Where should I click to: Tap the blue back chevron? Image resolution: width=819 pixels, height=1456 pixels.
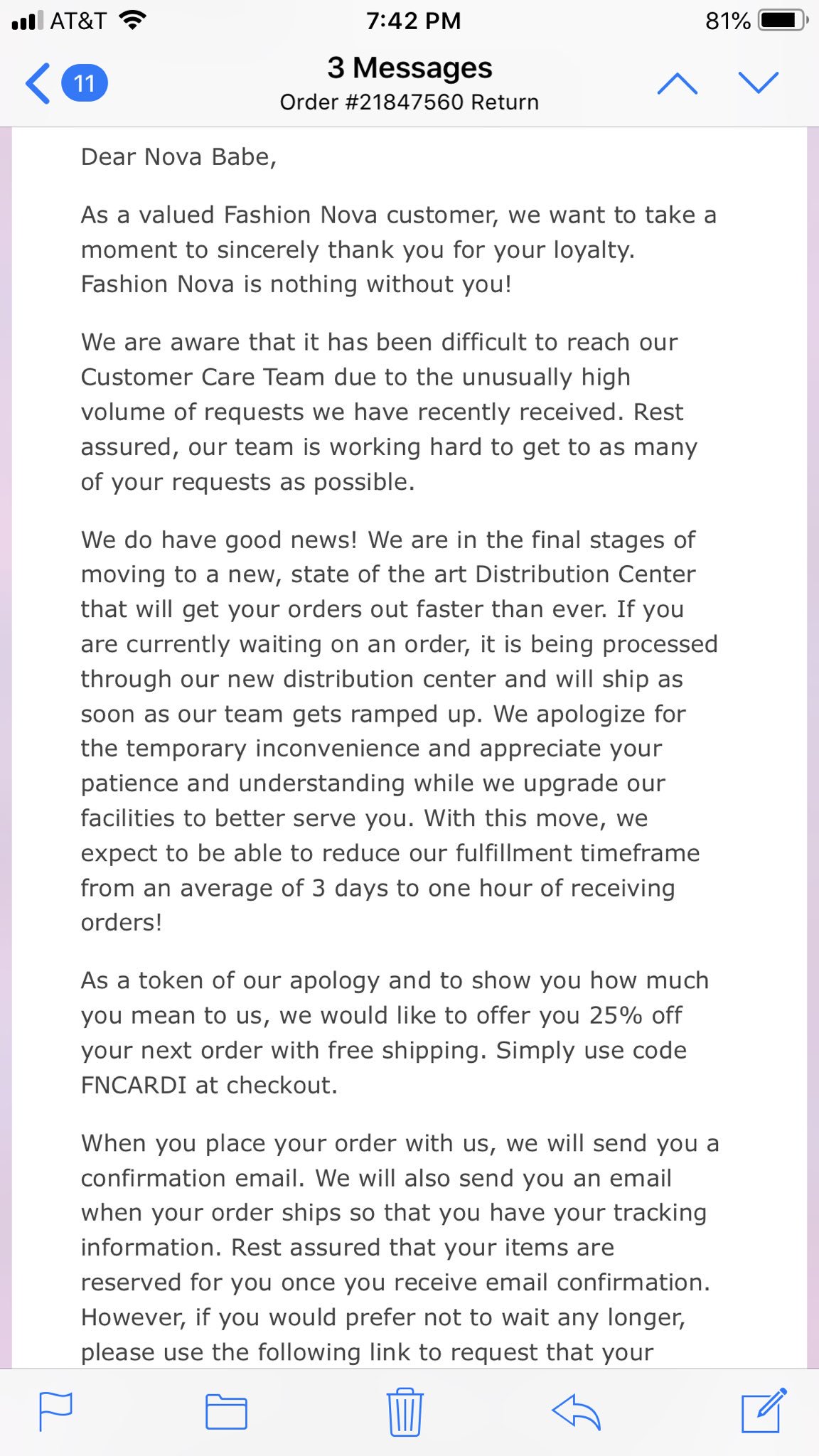click(38, 83)
